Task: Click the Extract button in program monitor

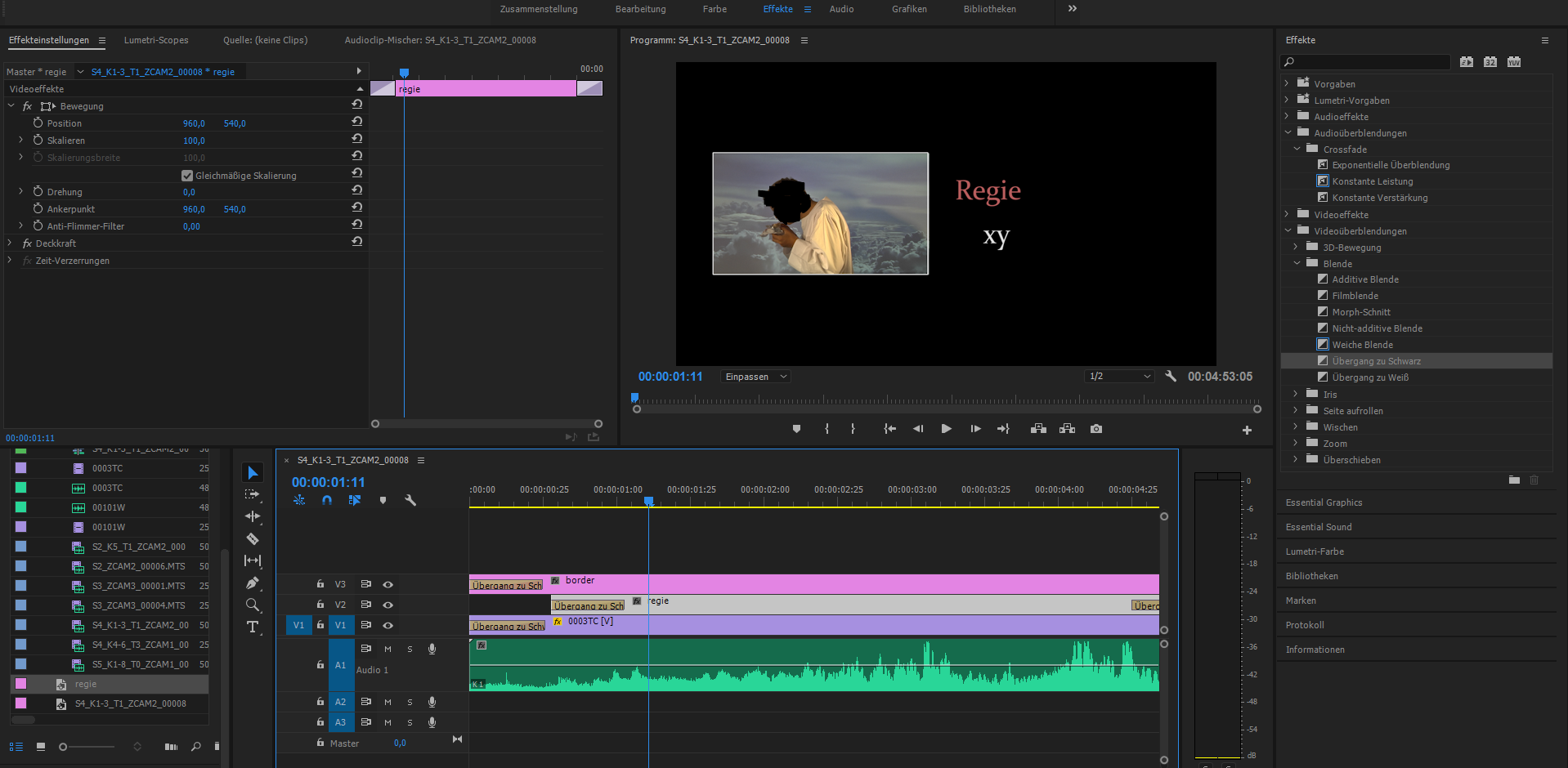Action: (x=1067, y=429)
